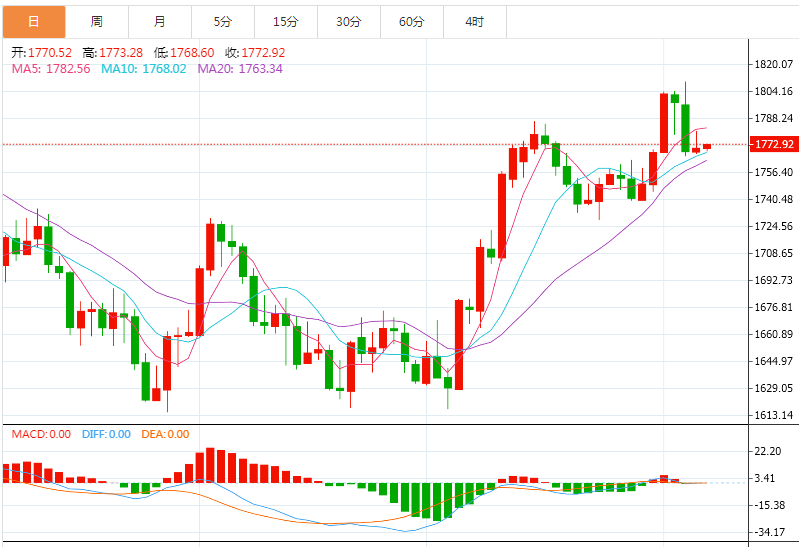
Task: Click the 1676.81 price axis label
Action: [x=774, y=307]
